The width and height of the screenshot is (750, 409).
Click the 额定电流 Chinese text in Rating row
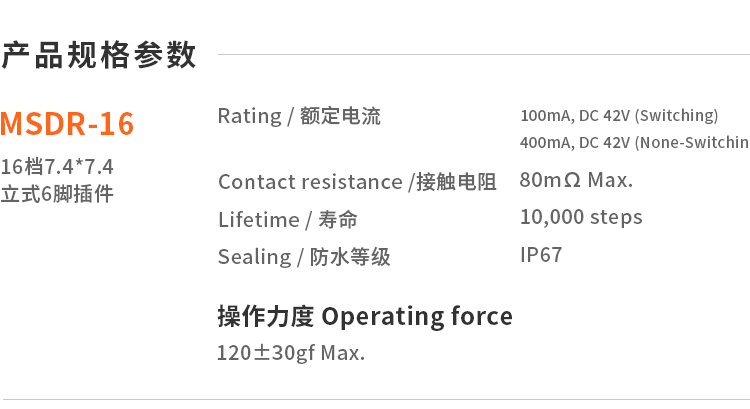[341, 116]
